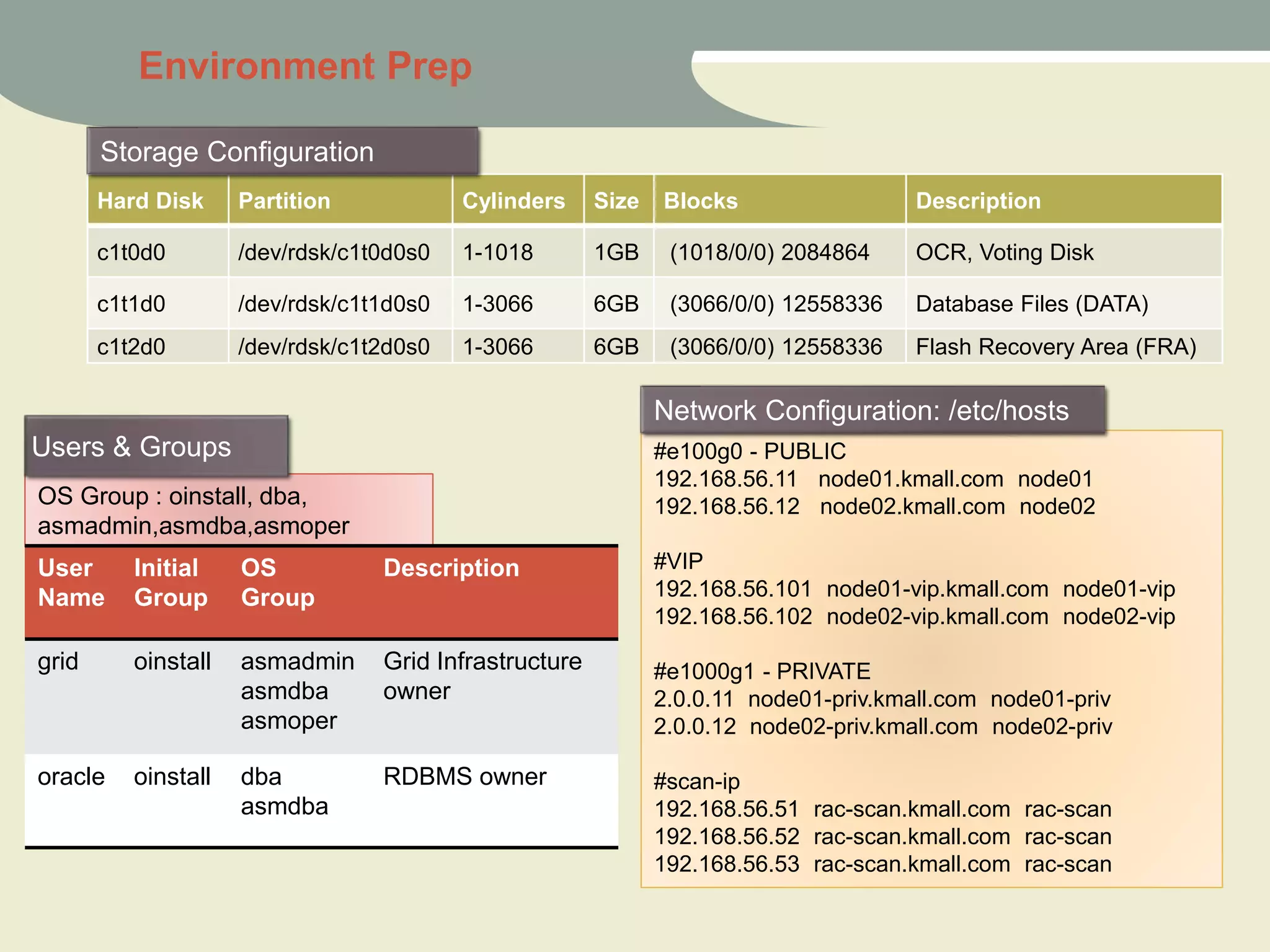Screen dimensions: 1270x952
Task: Select the /dev/rdsk/c1t0d0s0 partition cell
Action: [340, 252]
